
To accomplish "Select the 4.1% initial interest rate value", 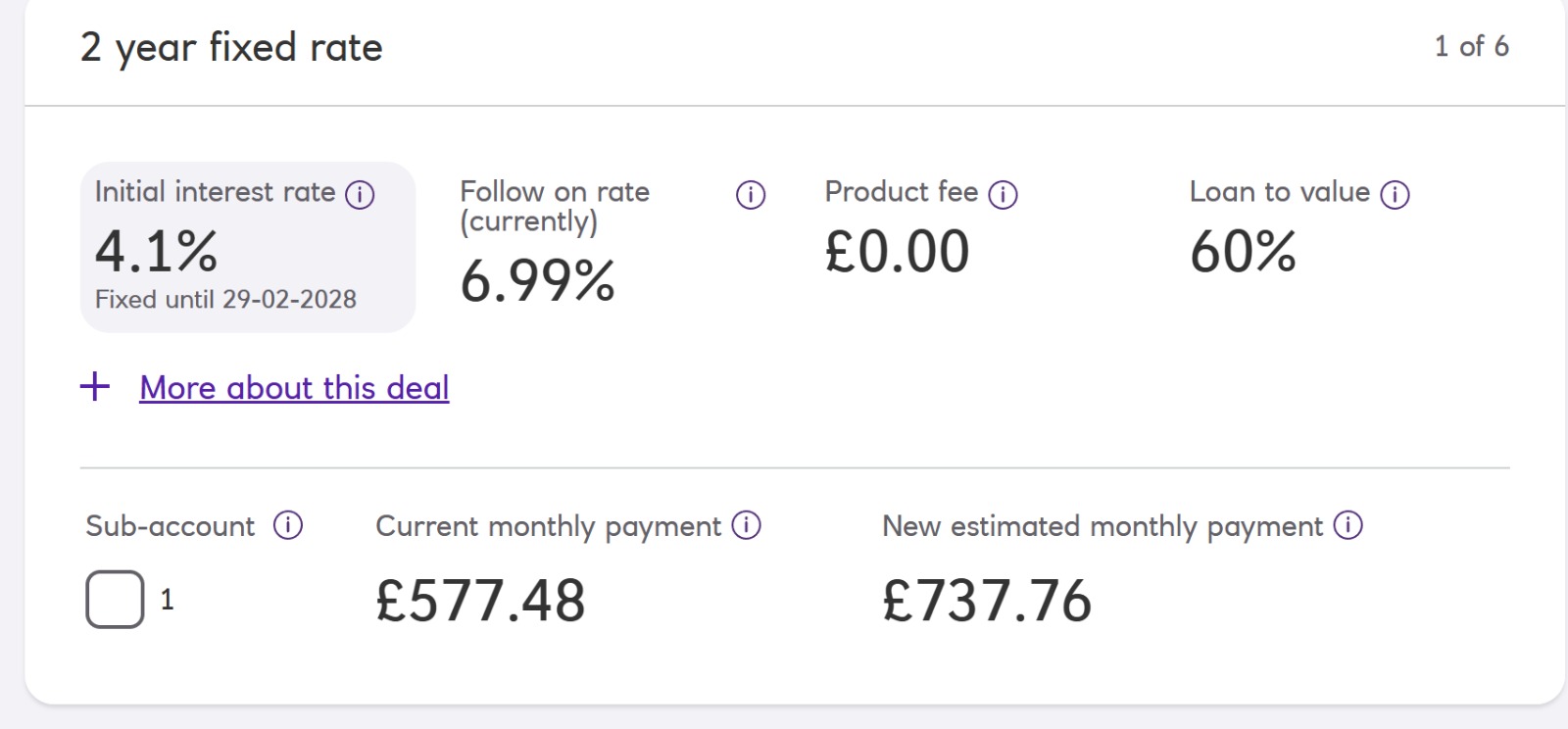I will coord(157,251).
